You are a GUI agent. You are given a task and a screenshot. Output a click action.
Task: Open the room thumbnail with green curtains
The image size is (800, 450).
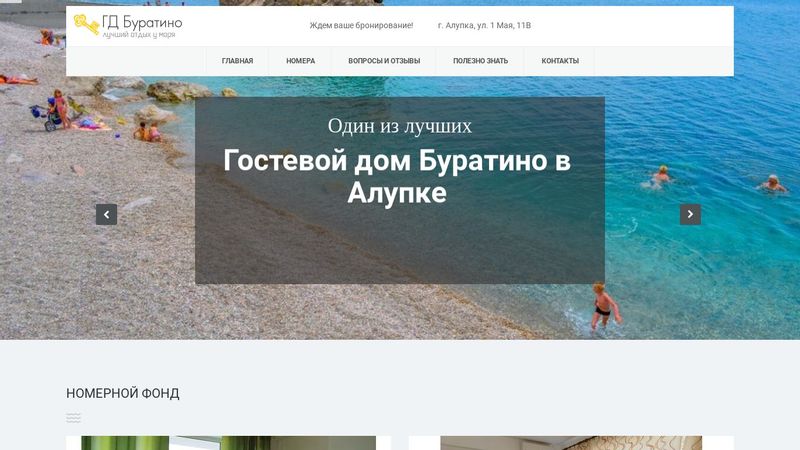click(229, 442)
